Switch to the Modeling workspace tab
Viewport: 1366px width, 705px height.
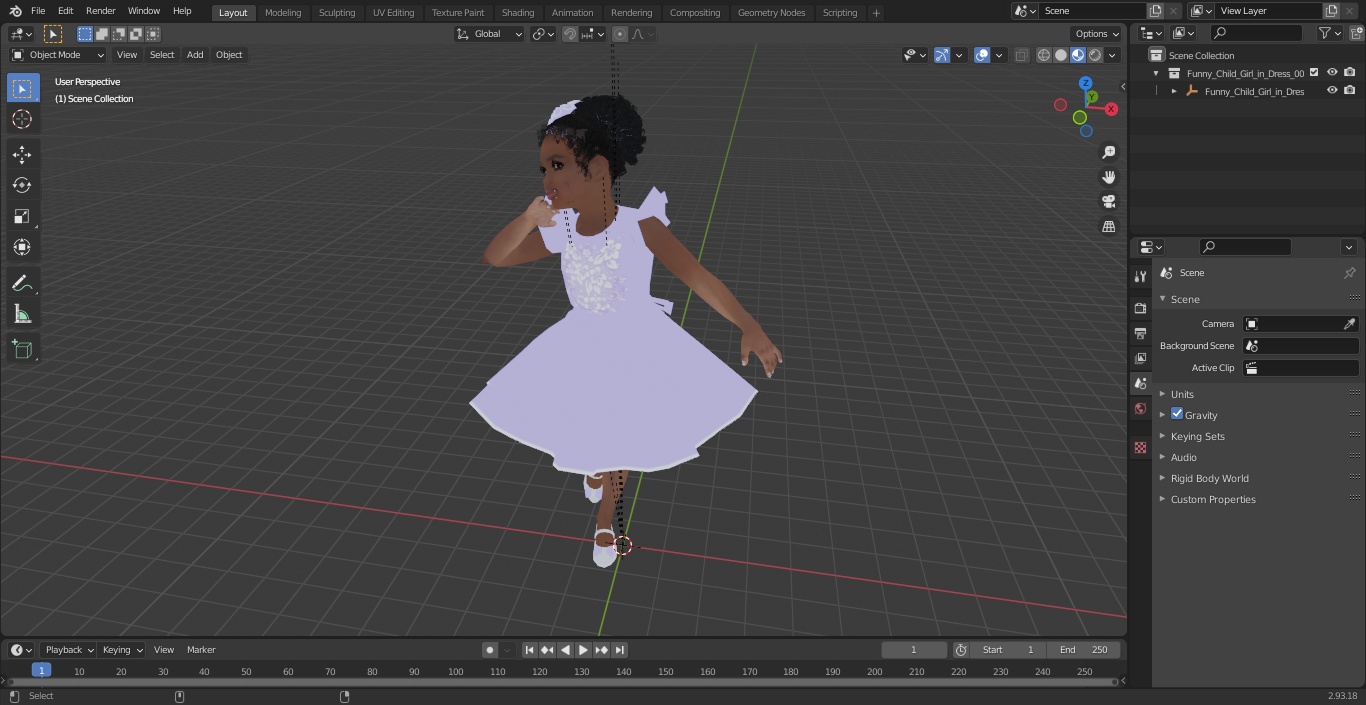[283, 13]
